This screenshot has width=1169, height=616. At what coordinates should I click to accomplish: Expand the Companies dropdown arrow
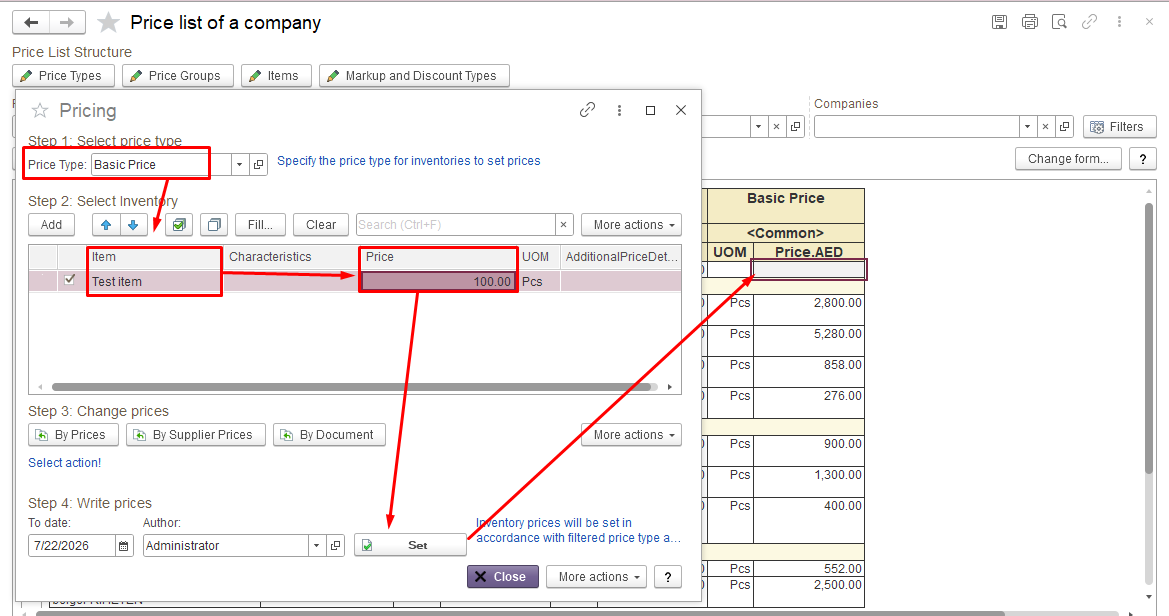pyautogui.click(x=1027, y=127)
